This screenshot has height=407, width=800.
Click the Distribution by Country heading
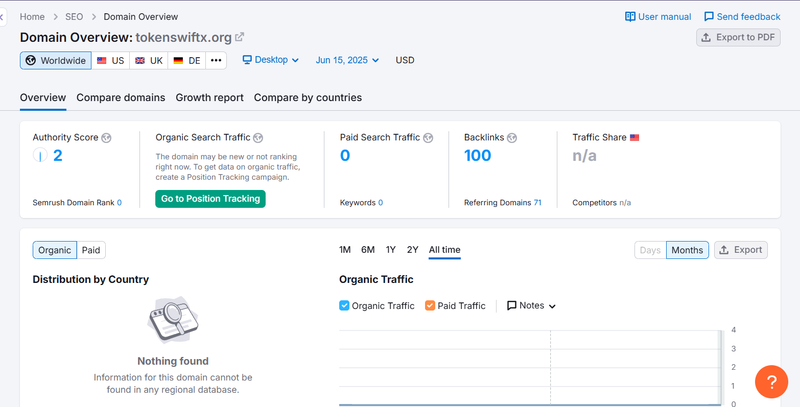(x=91, y=279)
